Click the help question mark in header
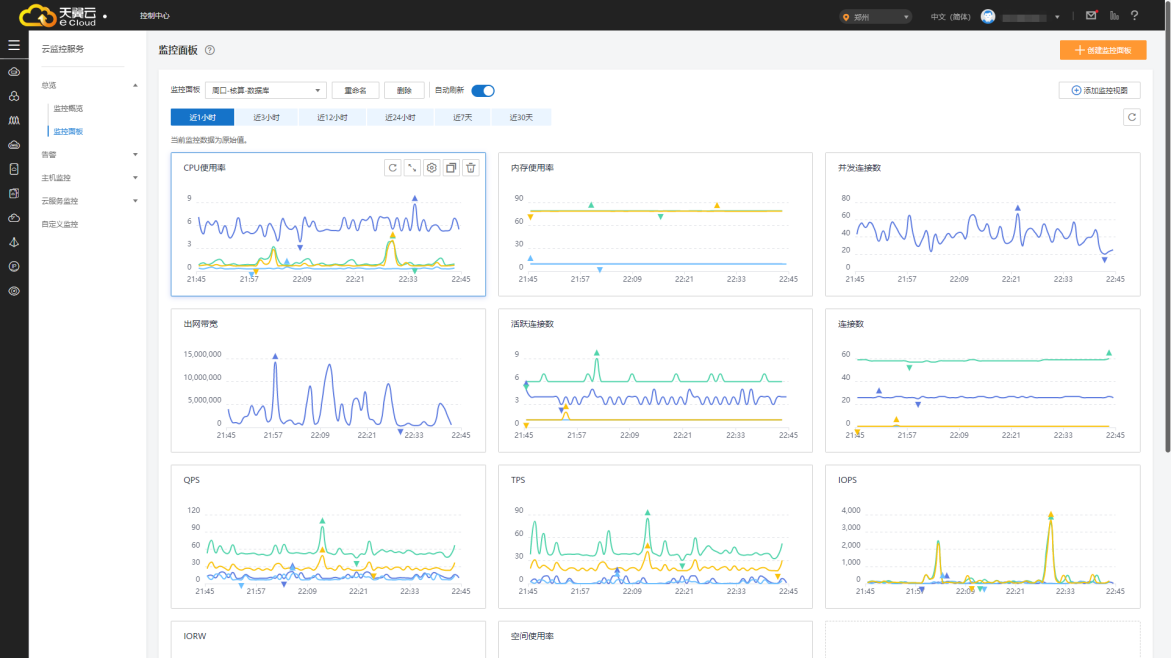1171x658 pixels. tap(1134, 16)
